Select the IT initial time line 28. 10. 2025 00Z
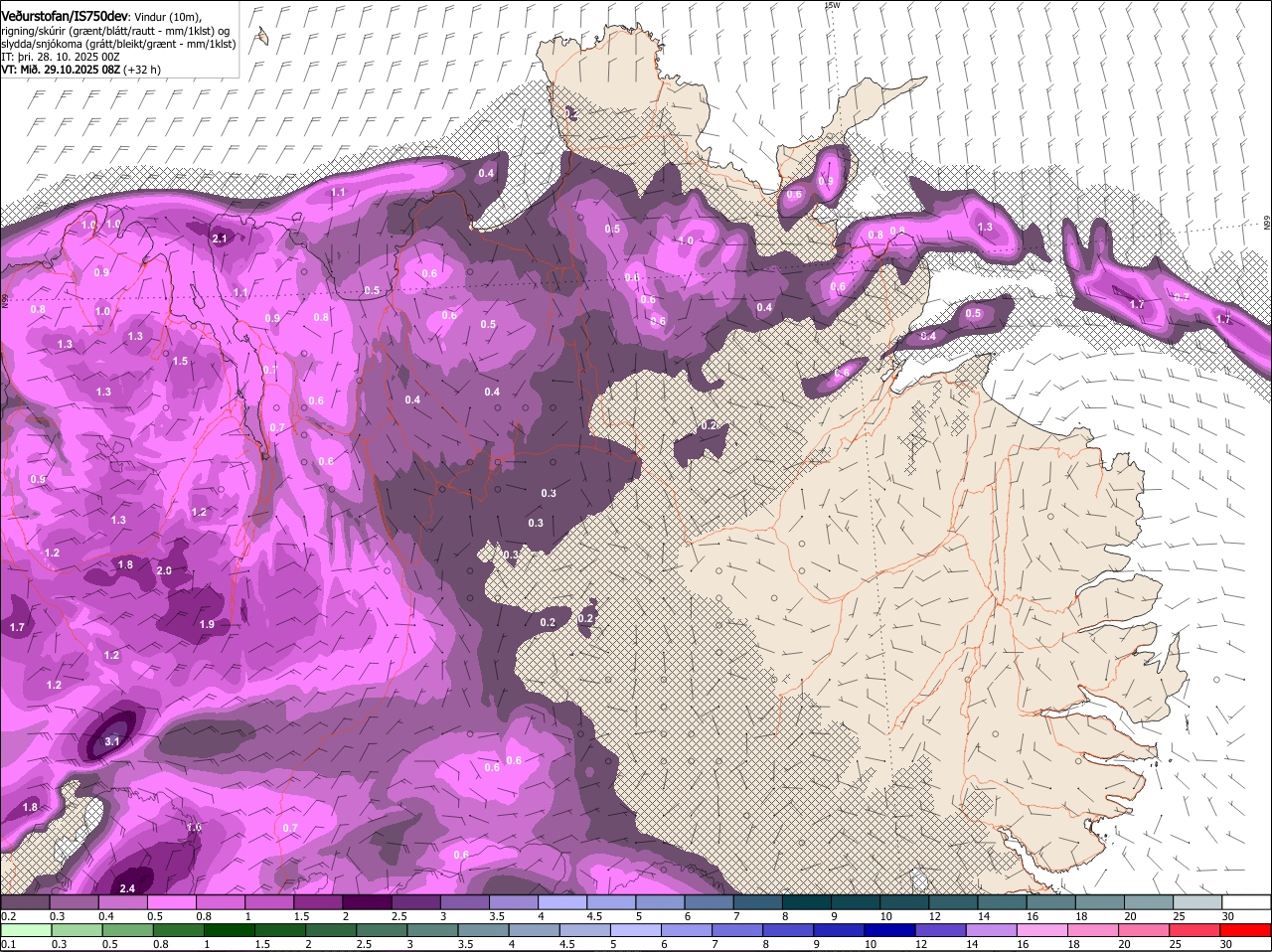Screen dimensions: 1272x952 61,57
